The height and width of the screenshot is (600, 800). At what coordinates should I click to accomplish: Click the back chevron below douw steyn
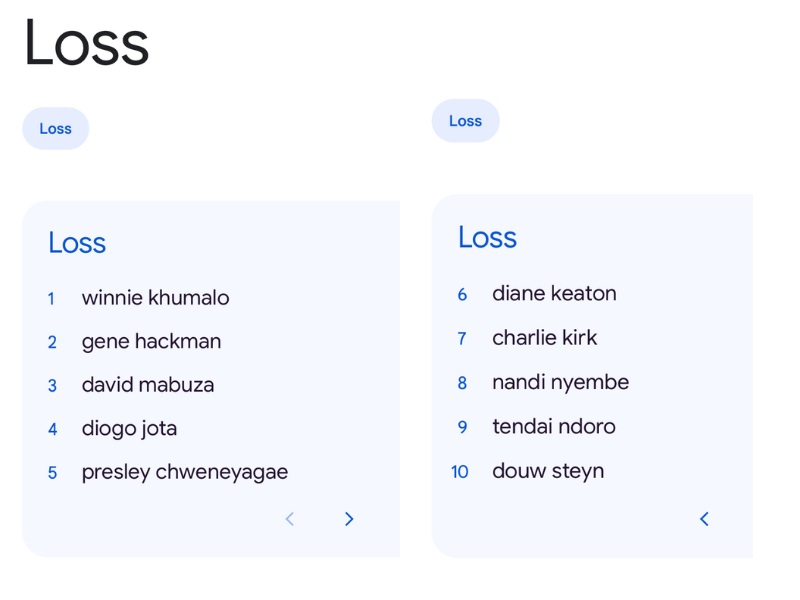point(704,518)
